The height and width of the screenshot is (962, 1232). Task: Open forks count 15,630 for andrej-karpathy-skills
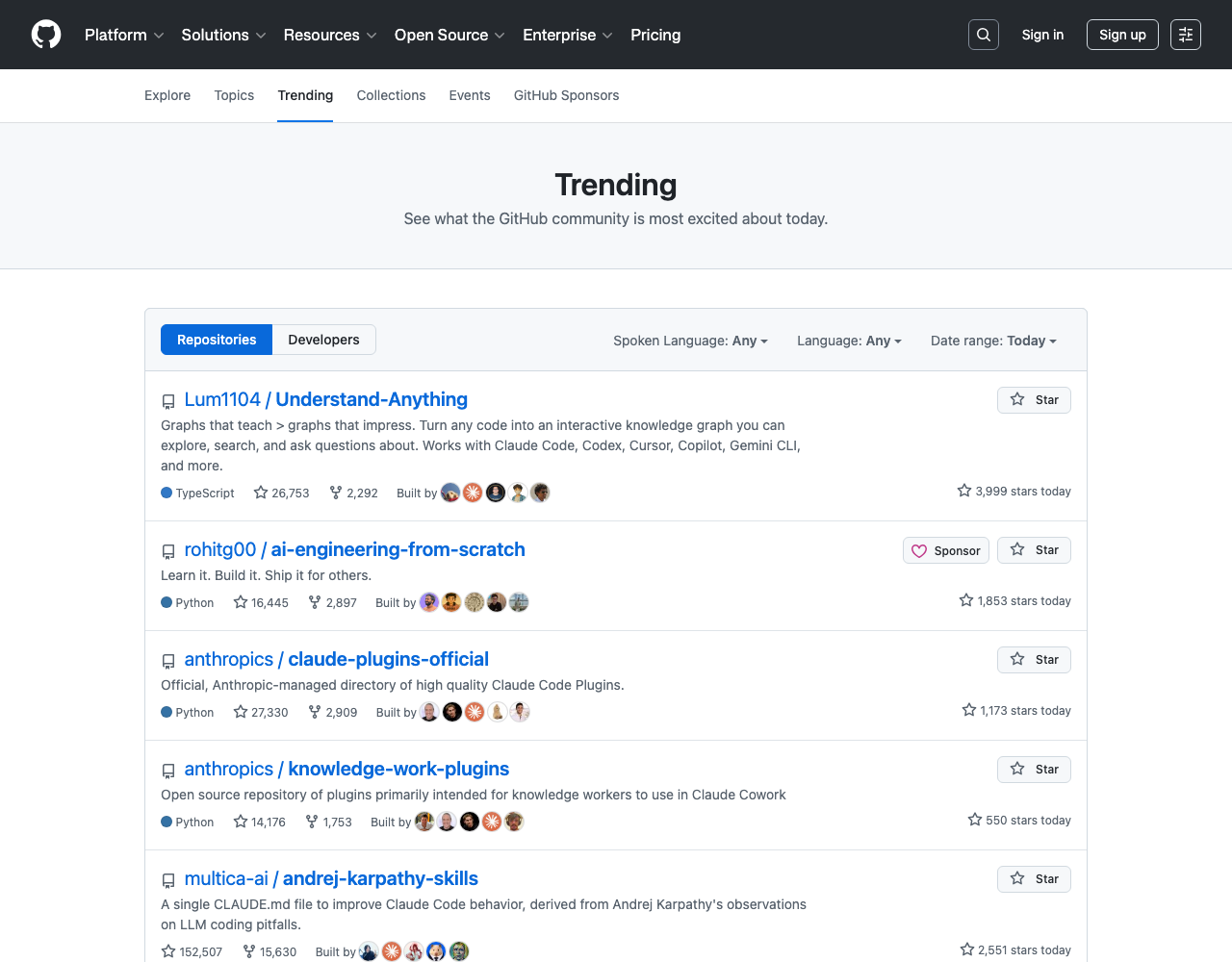tap(269, 951)
